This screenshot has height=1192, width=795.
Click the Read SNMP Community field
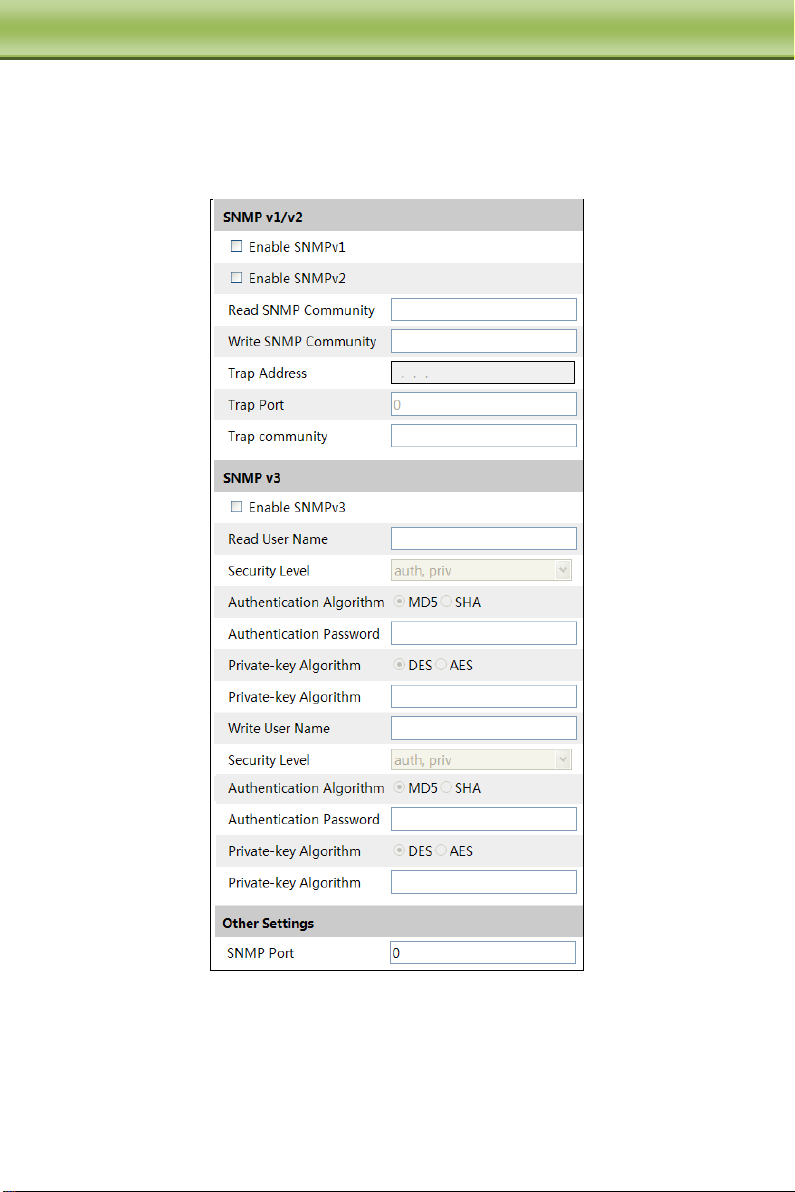(x=483, y=309)
